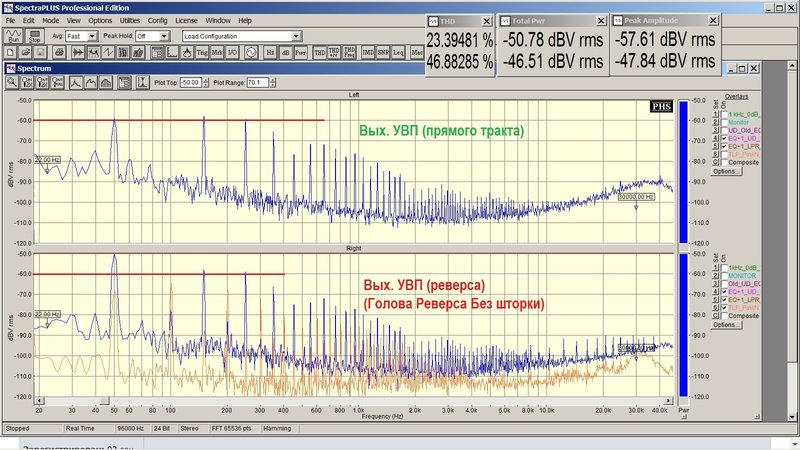Click the Right channel overlay Options button
The width and height of the screenshot is (800, 450).
[727, 325]
